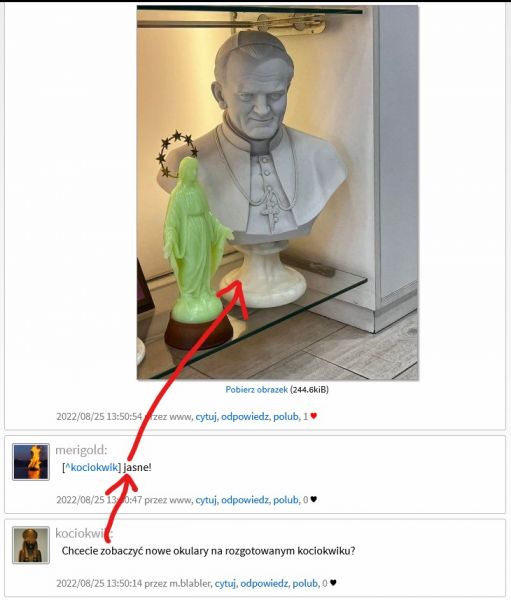Click cytuj under merigold's jasne post
Screen dimensions: 511x600
(206, 500)
